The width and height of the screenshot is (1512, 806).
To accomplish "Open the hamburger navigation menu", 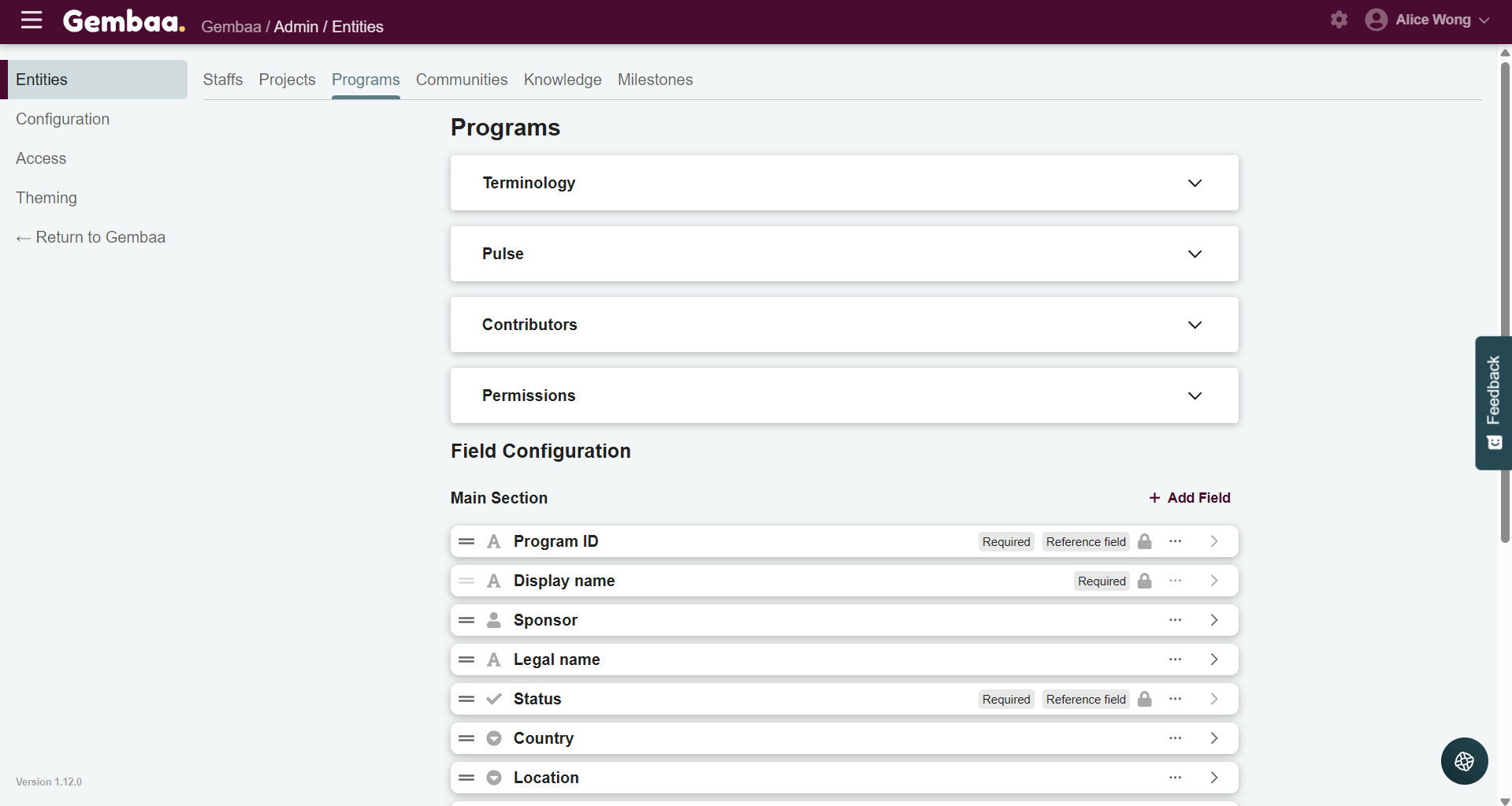I will pyautogui.click(x=32, y=20).
